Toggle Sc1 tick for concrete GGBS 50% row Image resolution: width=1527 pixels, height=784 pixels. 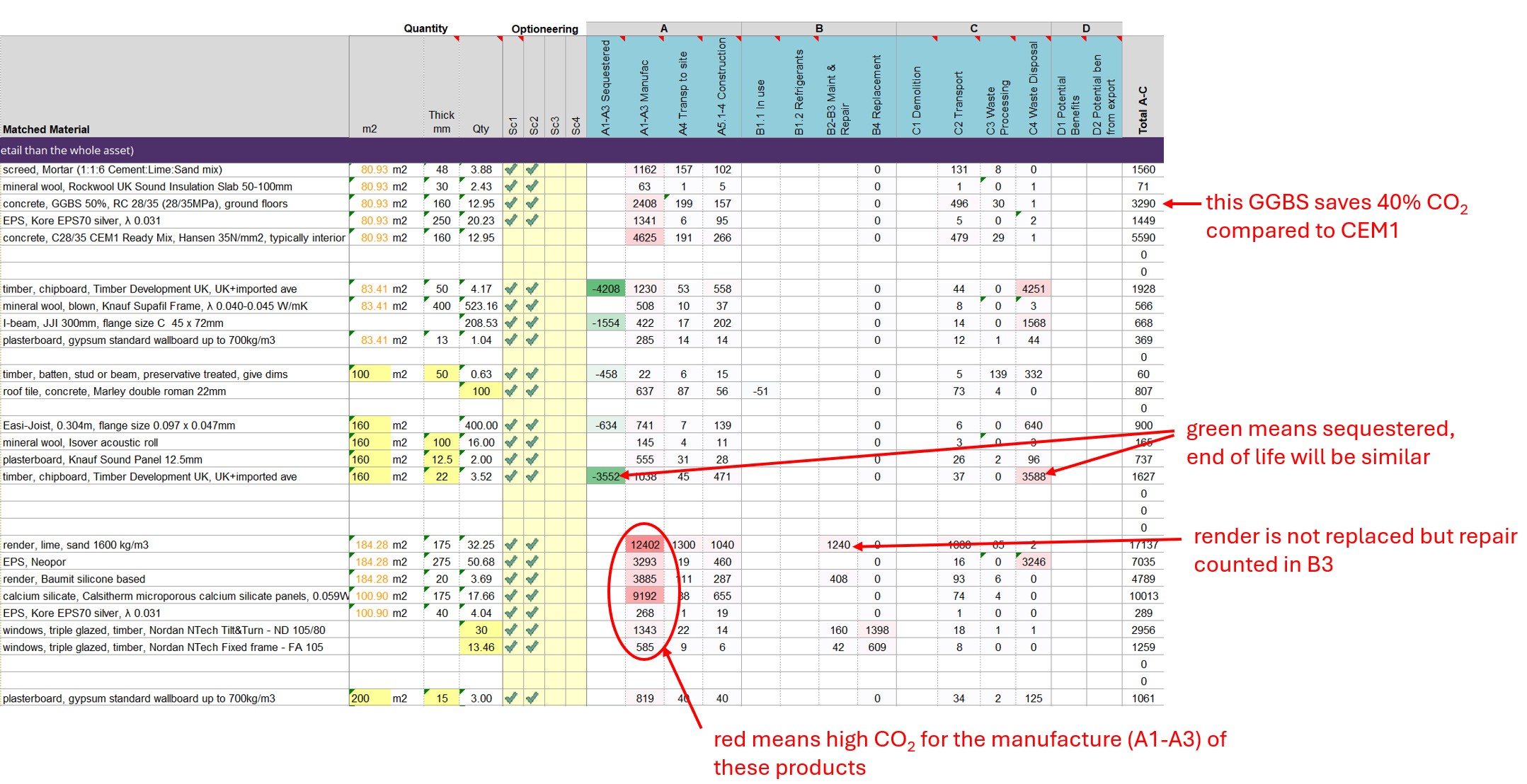point(511,204)
